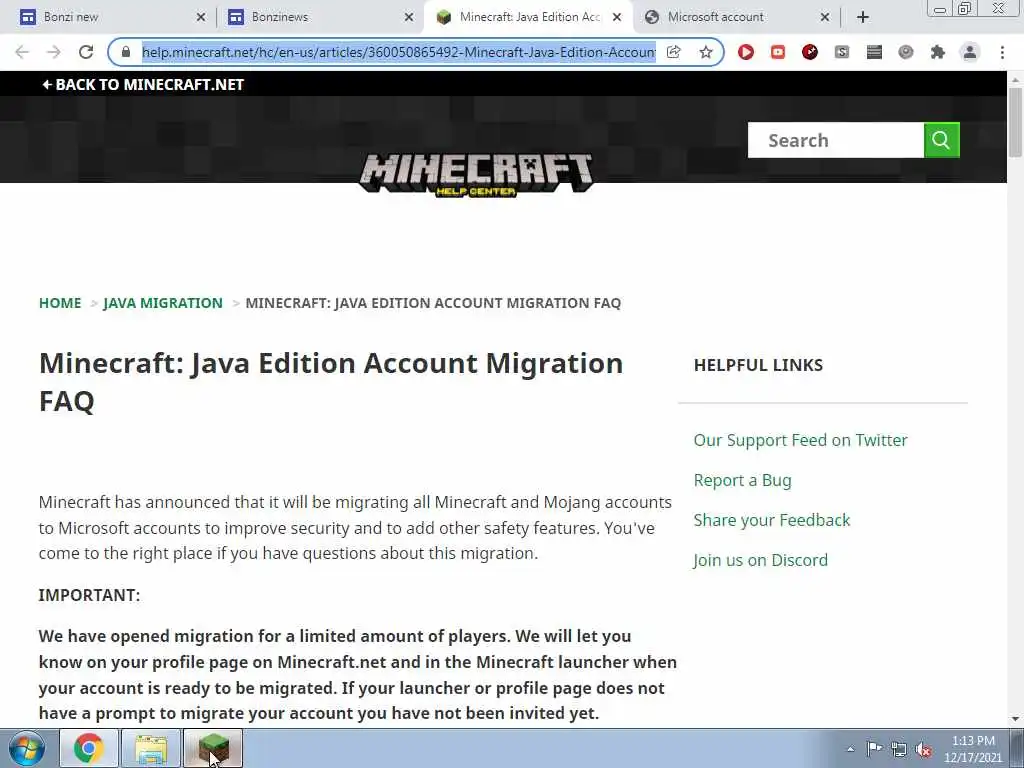Open Chrome three-dot menu
Image resolution: width=1024 pixels, height=768 pixels.
1002,52
